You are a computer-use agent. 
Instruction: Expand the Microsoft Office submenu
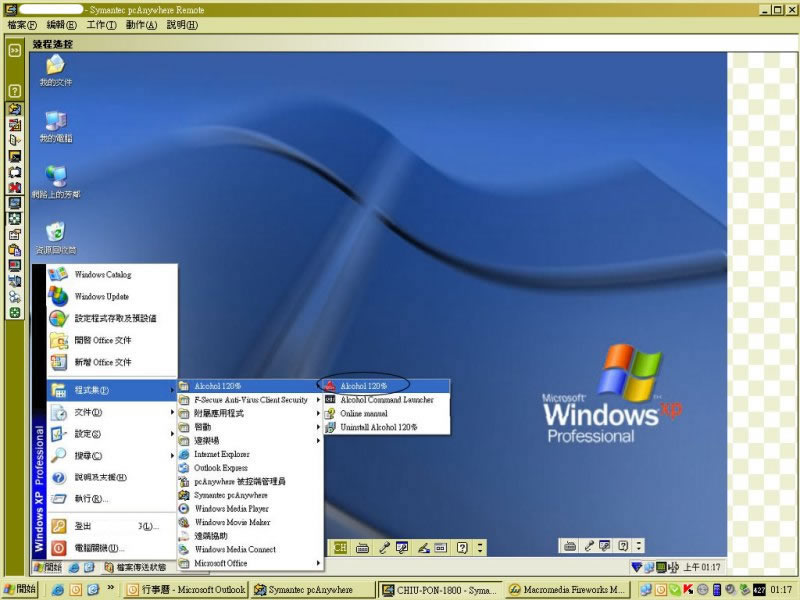pos(250,563)
